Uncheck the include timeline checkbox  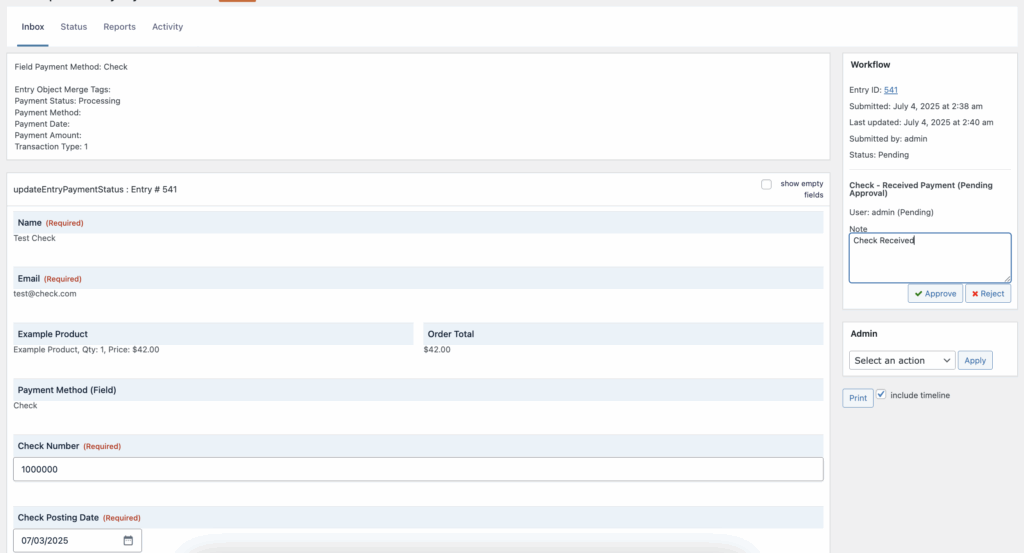coord(881,395)
